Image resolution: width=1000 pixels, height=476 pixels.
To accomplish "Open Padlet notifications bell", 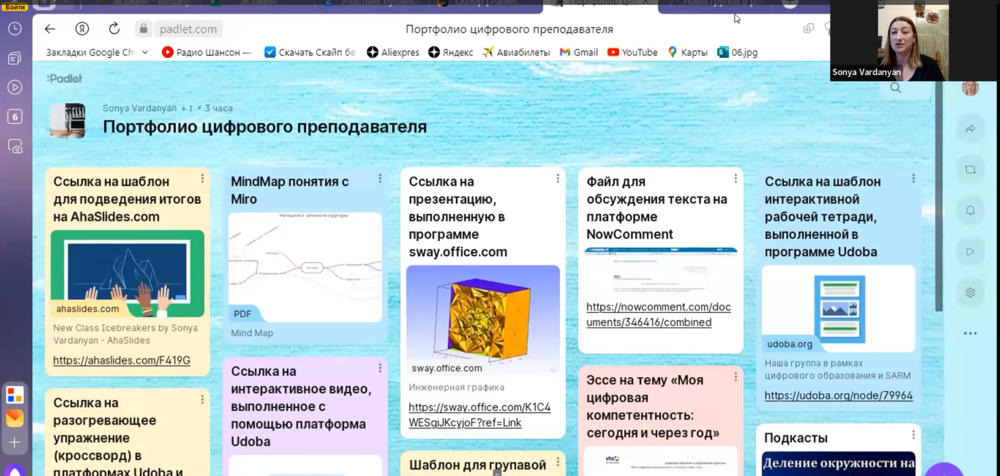I will coord(969,210).
